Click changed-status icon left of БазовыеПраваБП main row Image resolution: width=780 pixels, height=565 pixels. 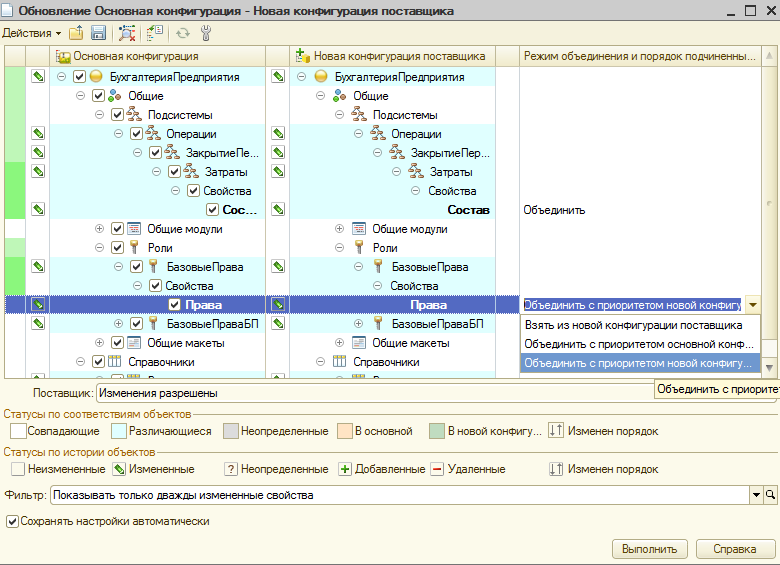[38, 324]
